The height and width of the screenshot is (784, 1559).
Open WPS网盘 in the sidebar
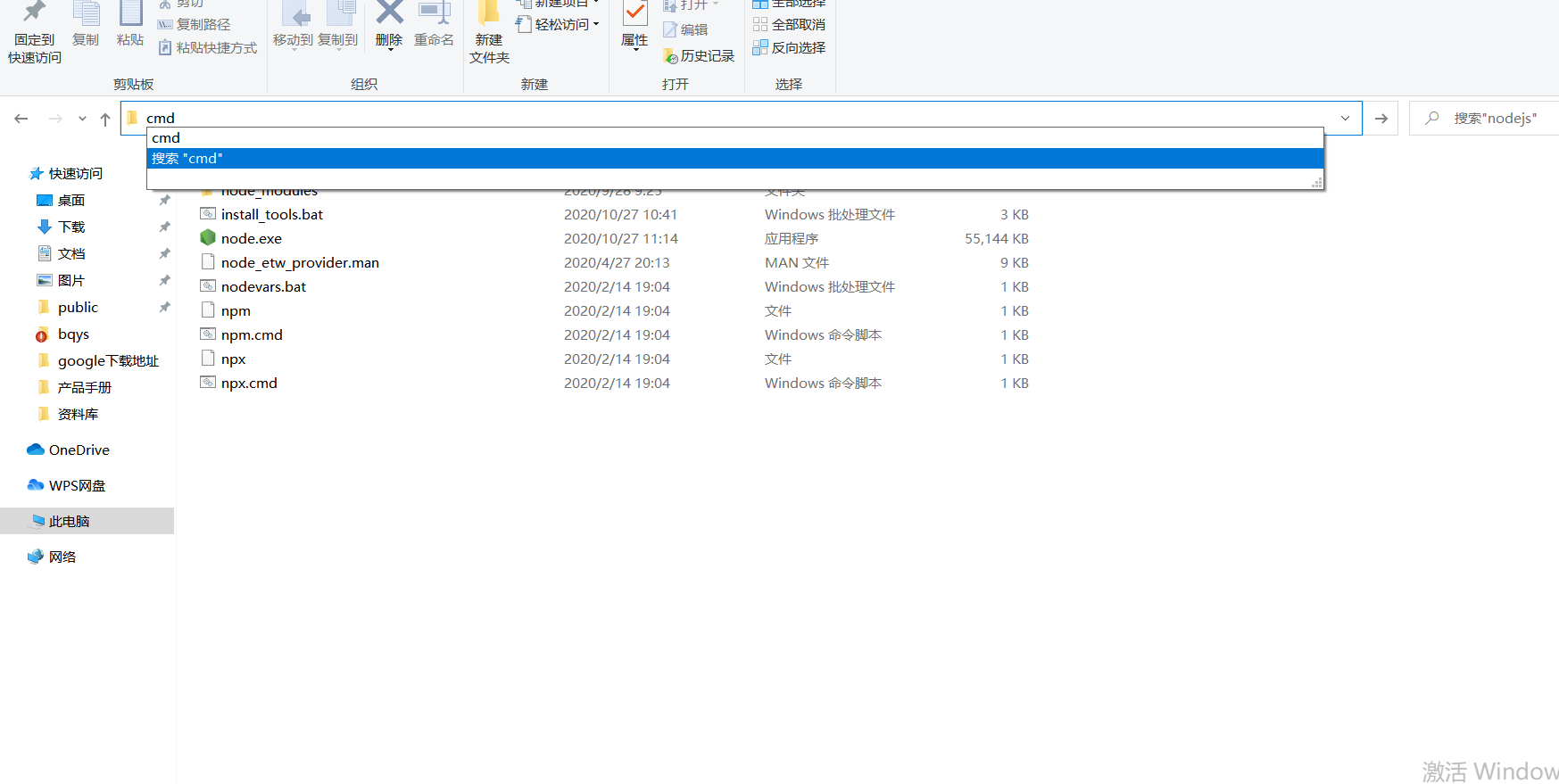coord(67,486)
